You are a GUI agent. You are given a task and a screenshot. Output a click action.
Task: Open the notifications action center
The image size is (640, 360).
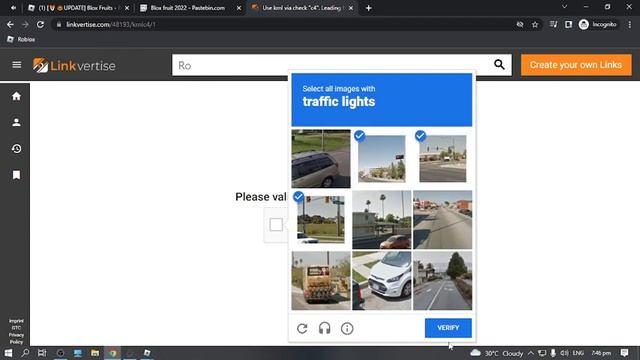tap(624, 353)
